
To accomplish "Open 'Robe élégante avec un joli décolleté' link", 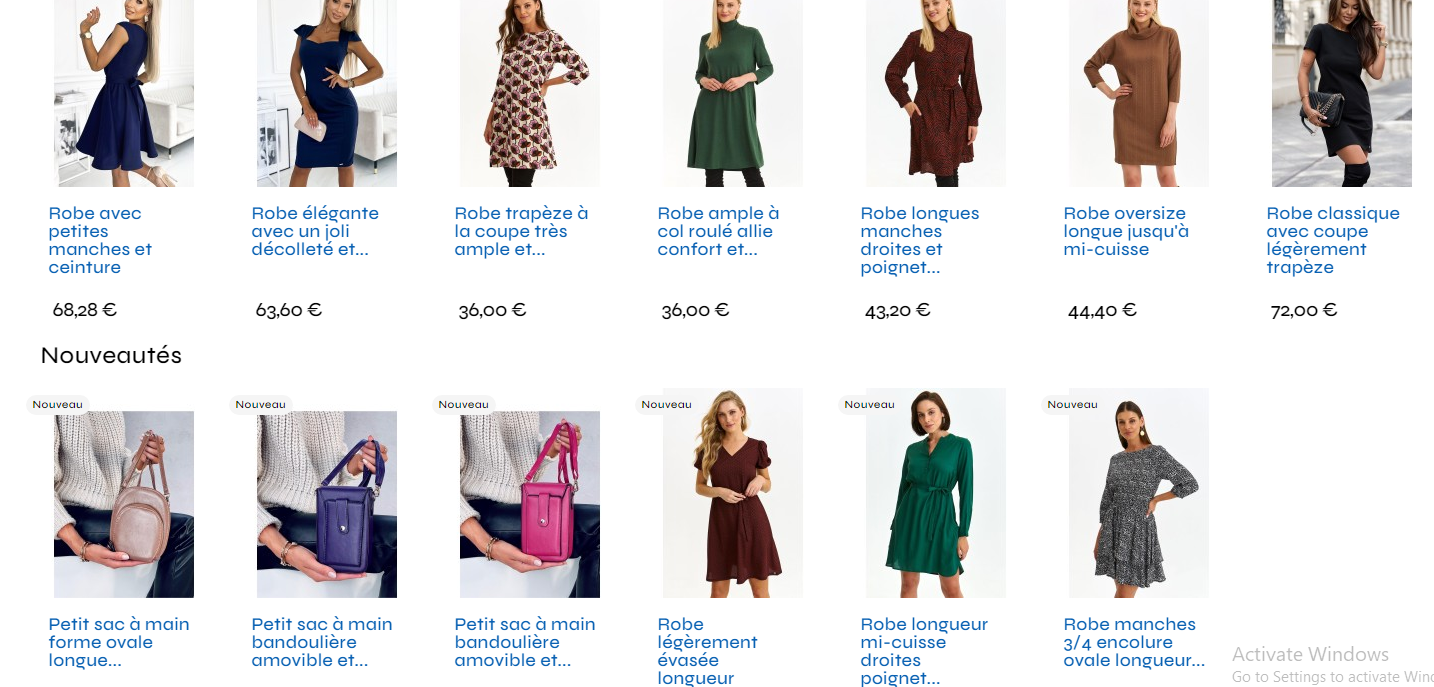I will pos(315,231).
